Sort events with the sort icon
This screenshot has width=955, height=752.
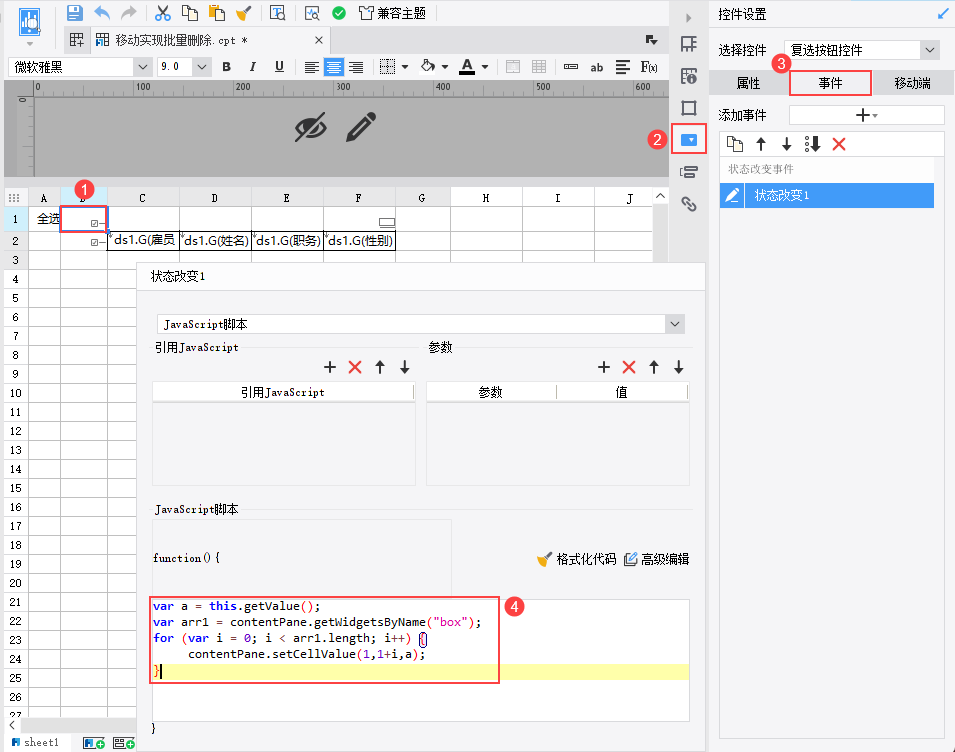pos(812,144)
